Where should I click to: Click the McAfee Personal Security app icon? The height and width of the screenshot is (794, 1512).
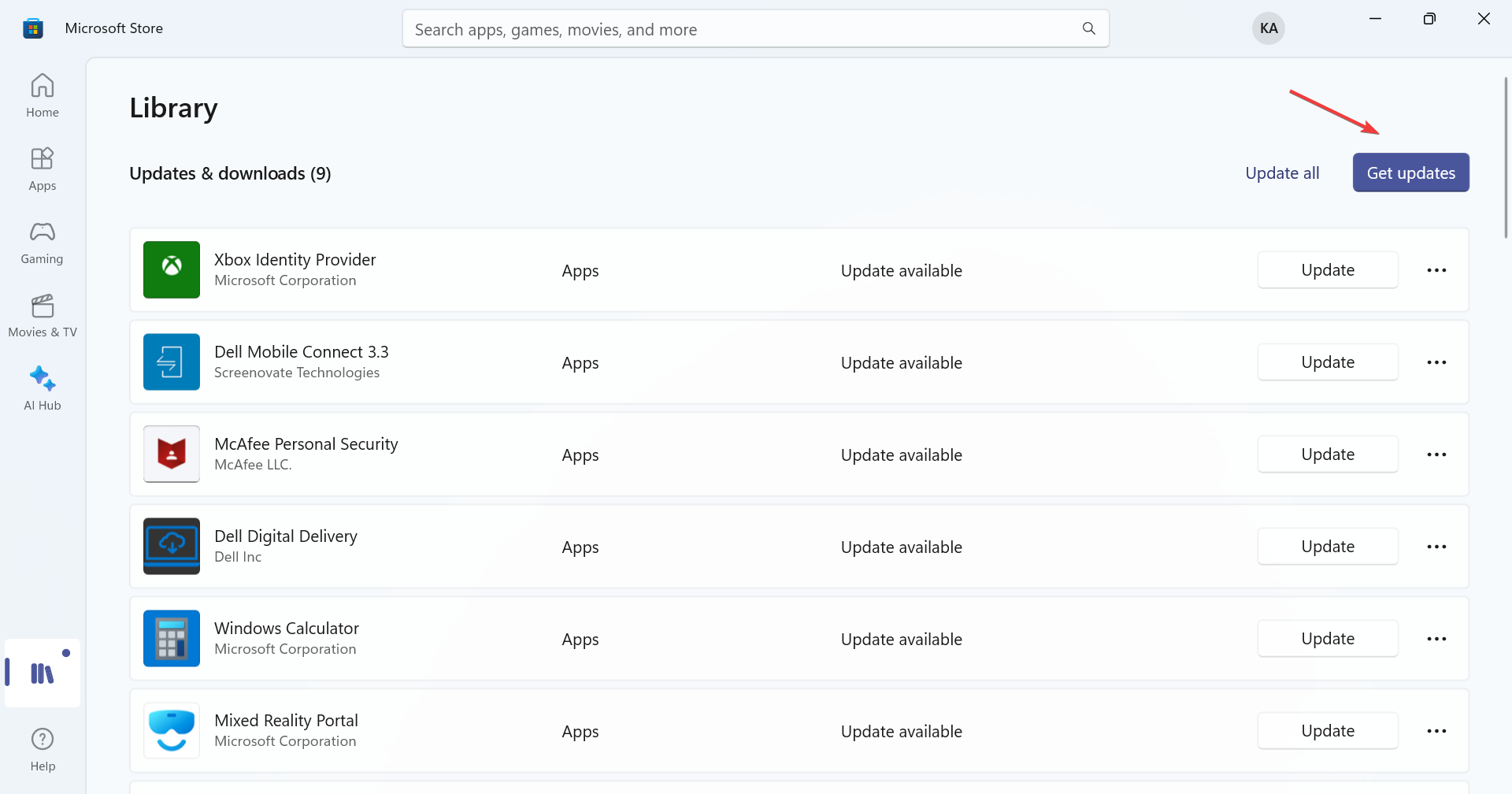172,454
